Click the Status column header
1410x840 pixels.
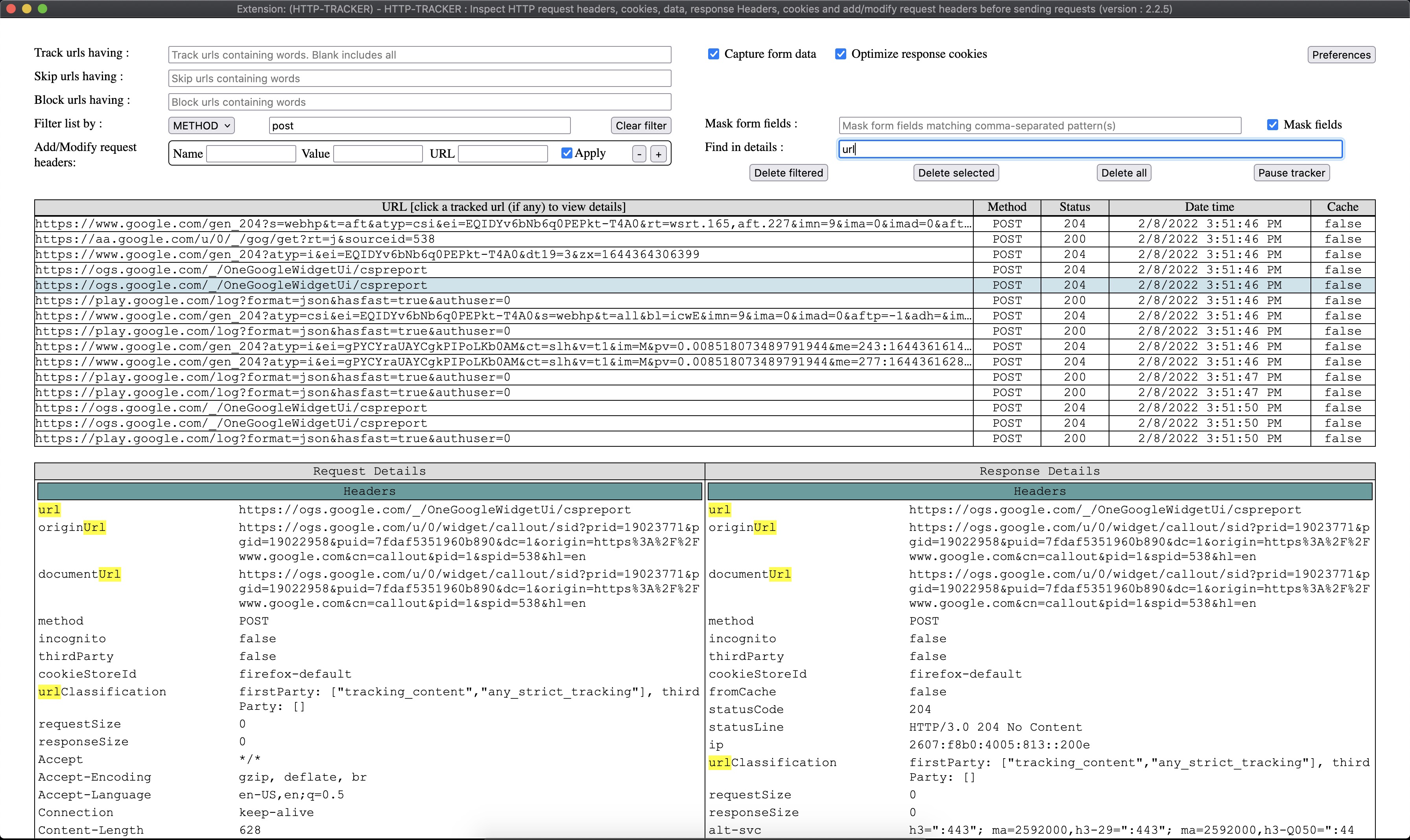1074,207
